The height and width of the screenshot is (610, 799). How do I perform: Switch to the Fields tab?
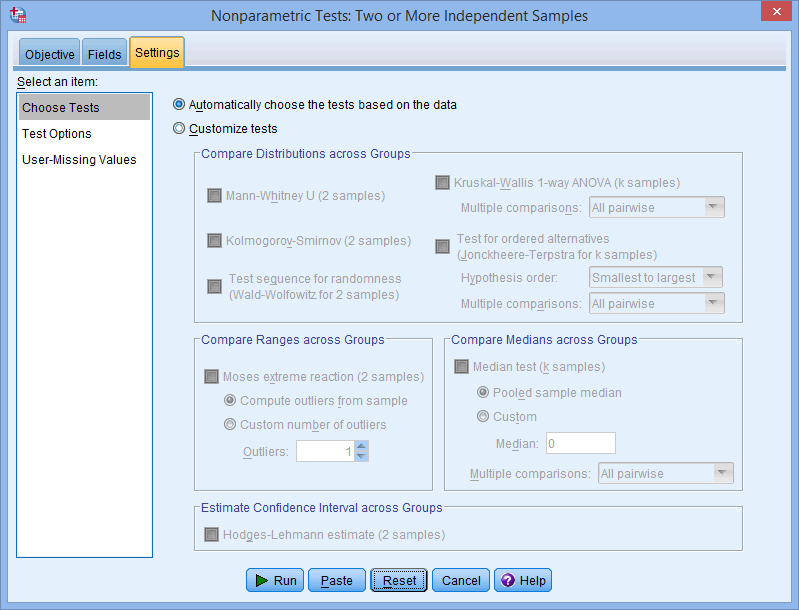click(104, 54)
